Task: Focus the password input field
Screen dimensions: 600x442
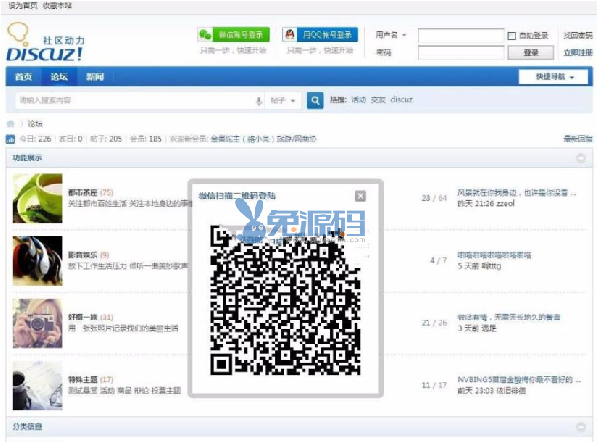Action: (461, 52)
